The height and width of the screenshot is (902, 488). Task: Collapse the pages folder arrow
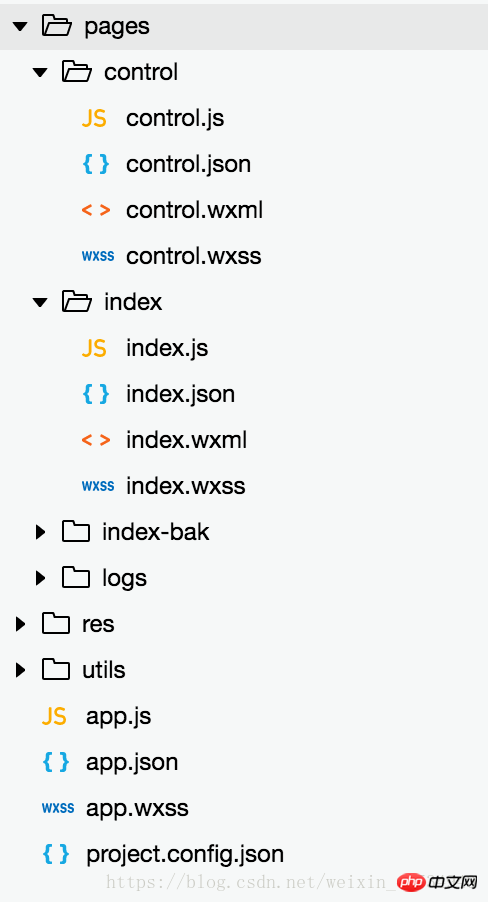click(x=20, y=26)
